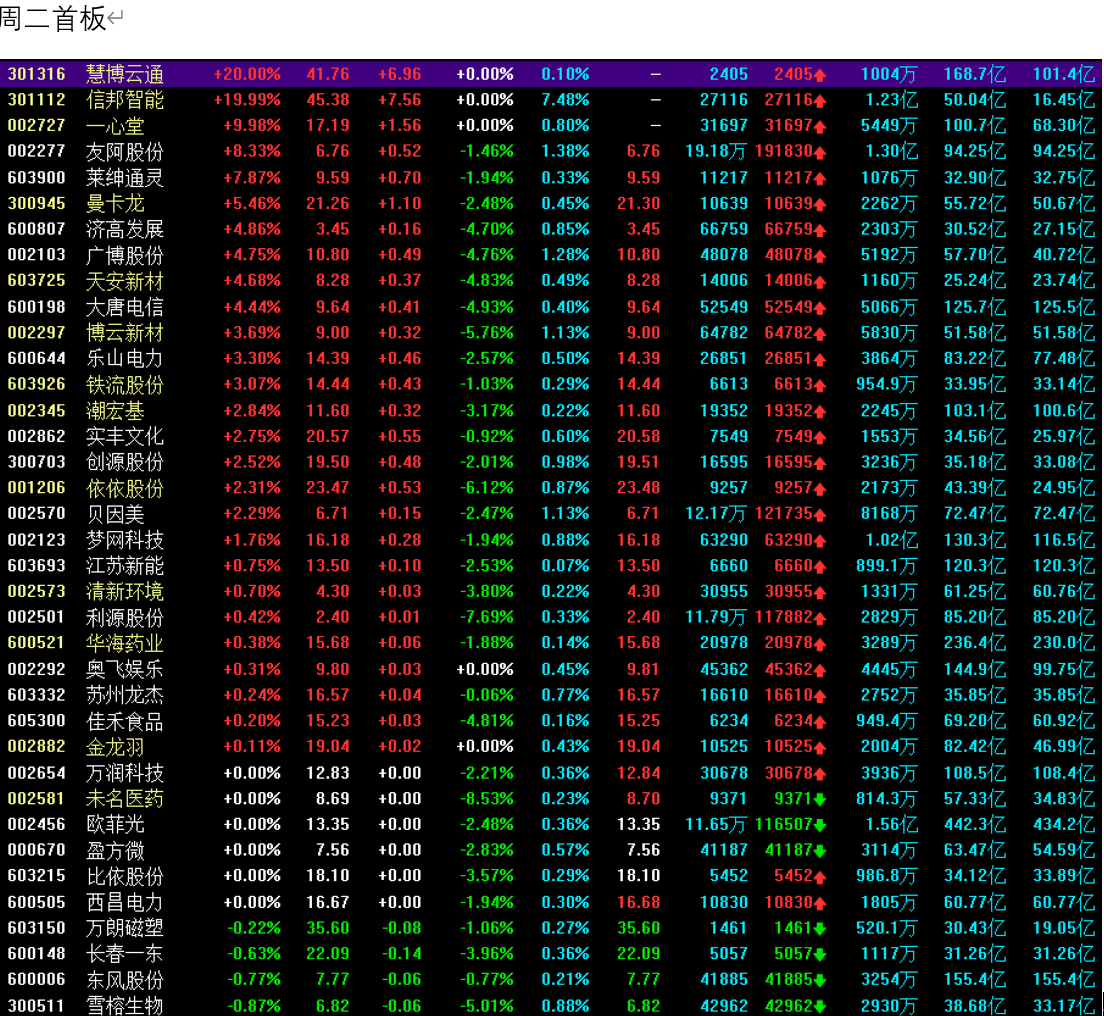
Task: Open 一心堂 stock name
Action: 115,126
